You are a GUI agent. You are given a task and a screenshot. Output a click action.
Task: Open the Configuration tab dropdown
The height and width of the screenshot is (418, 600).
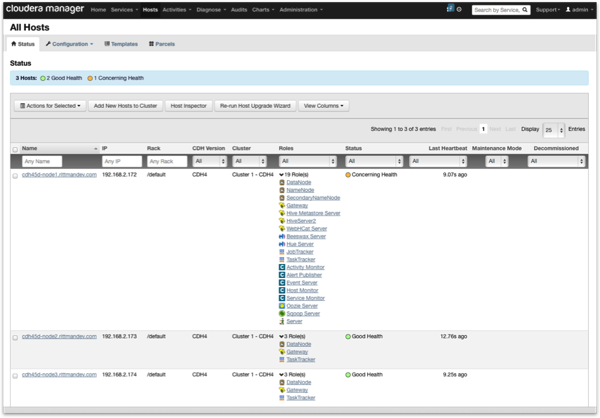[x=69, y=44]
